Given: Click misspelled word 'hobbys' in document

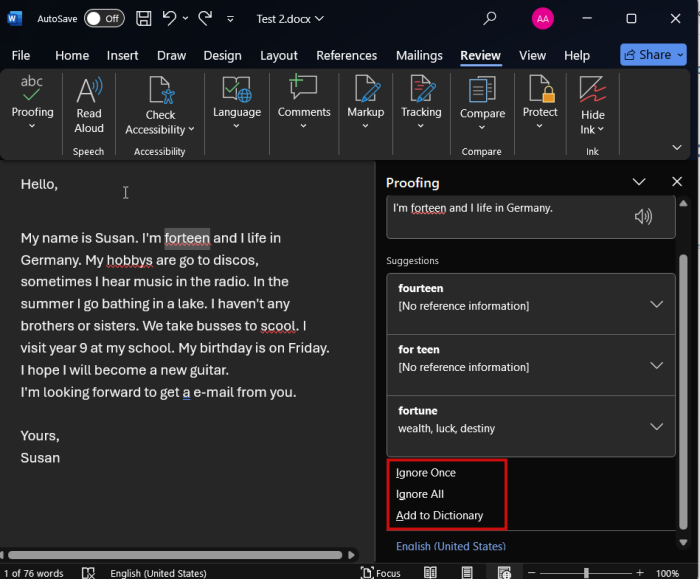Looking at the screenshot, I should click(129, 260).
